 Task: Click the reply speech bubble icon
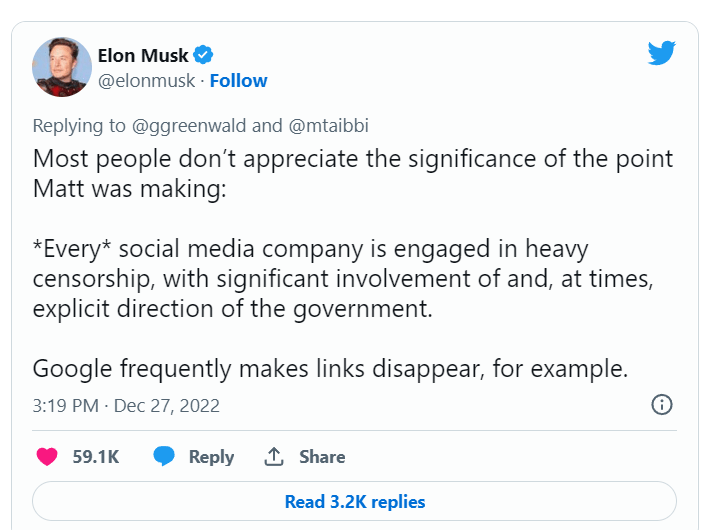pyautogui.click(x=165, y=457)
